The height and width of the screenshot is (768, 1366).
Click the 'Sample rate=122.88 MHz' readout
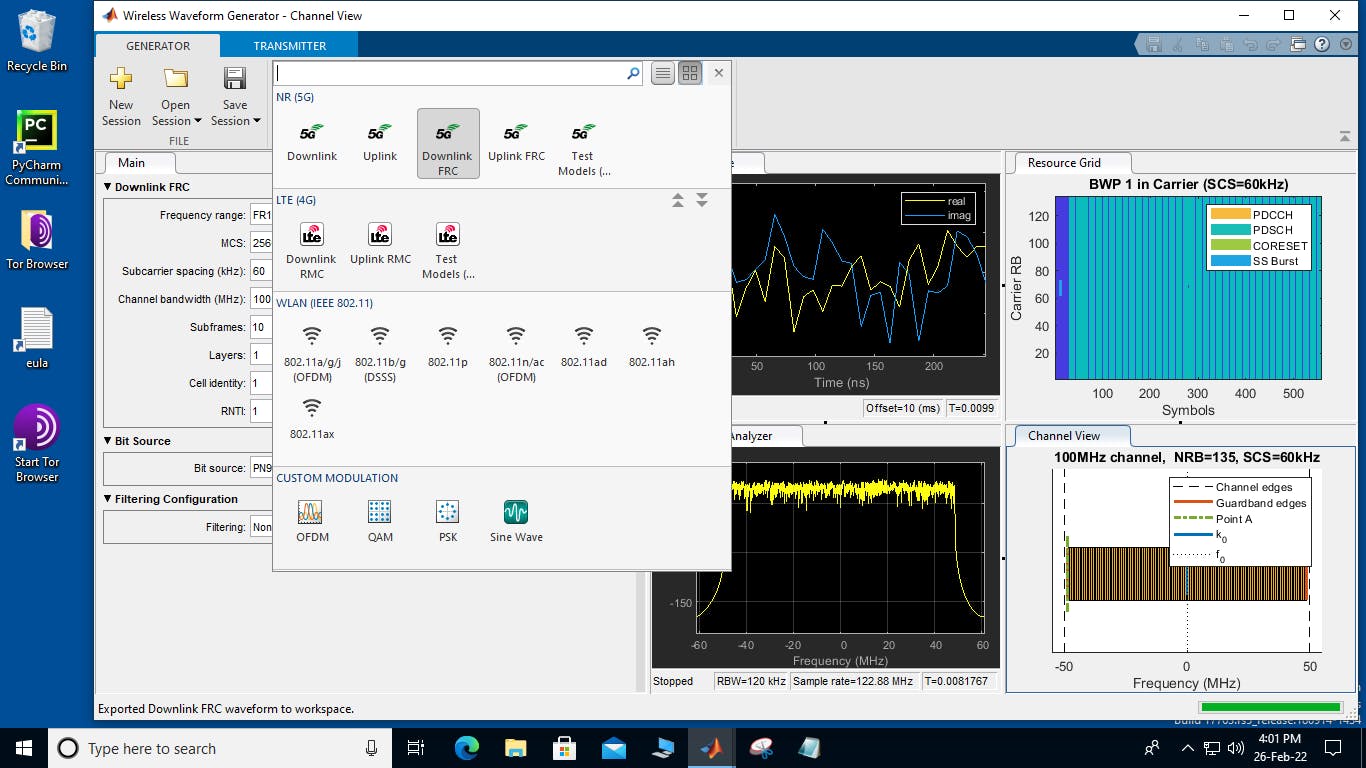(853, 681)
